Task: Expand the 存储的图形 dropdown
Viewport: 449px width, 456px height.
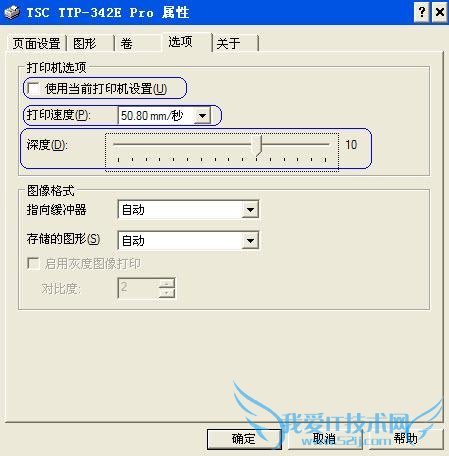Action: pos(250,240)
